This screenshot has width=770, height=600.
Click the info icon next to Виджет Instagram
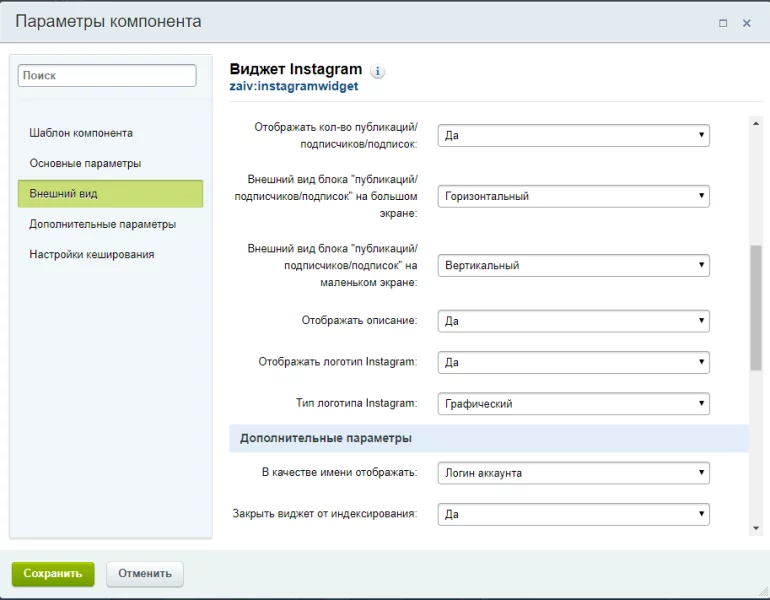tap(378, 71)
